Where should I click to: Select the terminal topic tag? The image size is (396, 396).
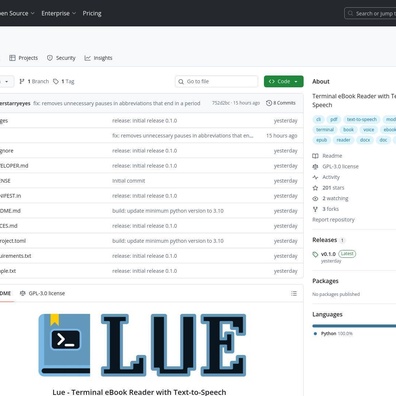[x=325, y=130]
